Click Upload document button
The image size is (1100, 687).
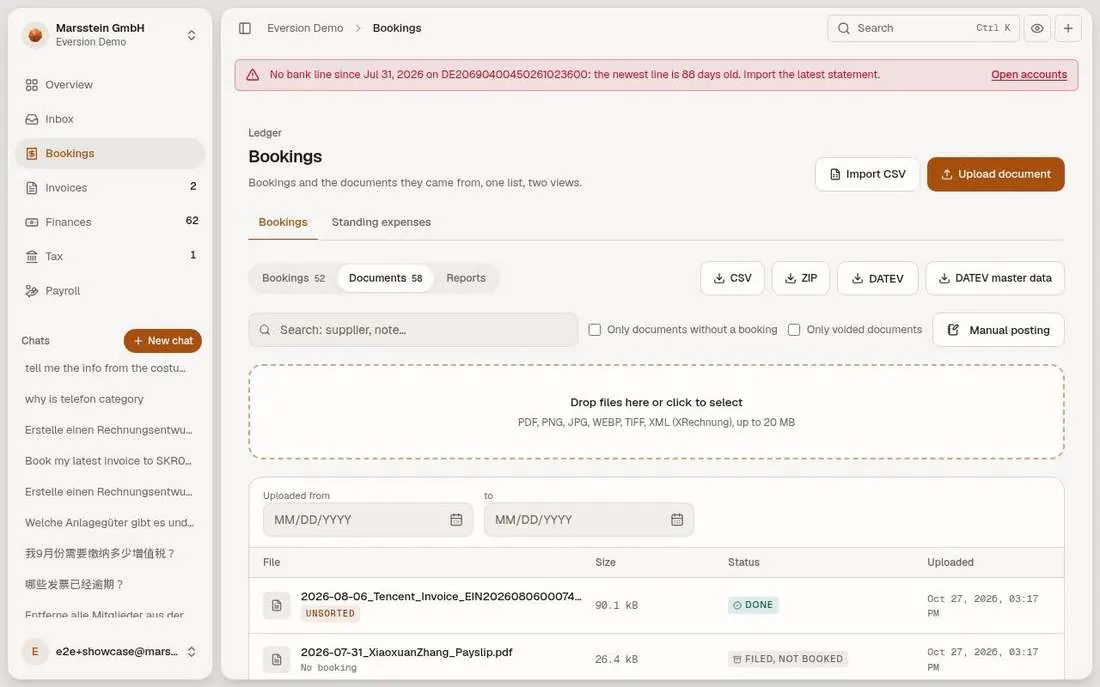[x=995, y=174]
